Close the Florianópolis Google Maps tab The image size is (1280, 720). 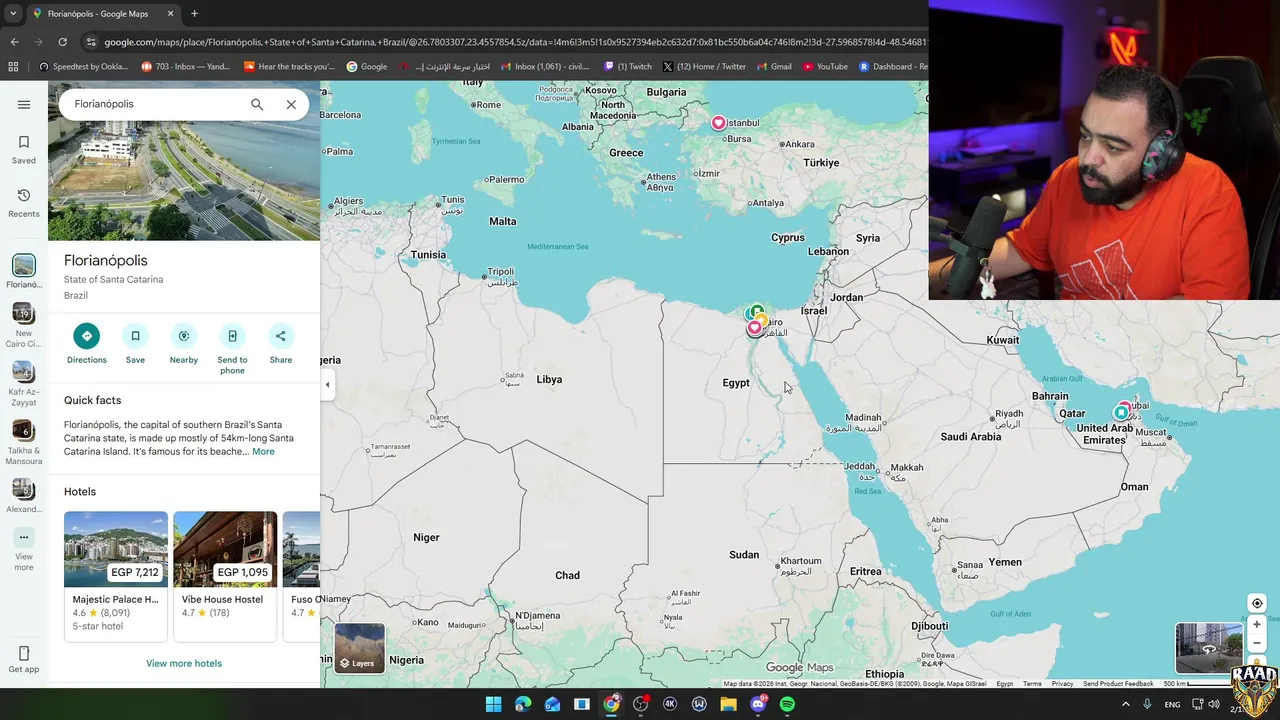click(170, 14)
